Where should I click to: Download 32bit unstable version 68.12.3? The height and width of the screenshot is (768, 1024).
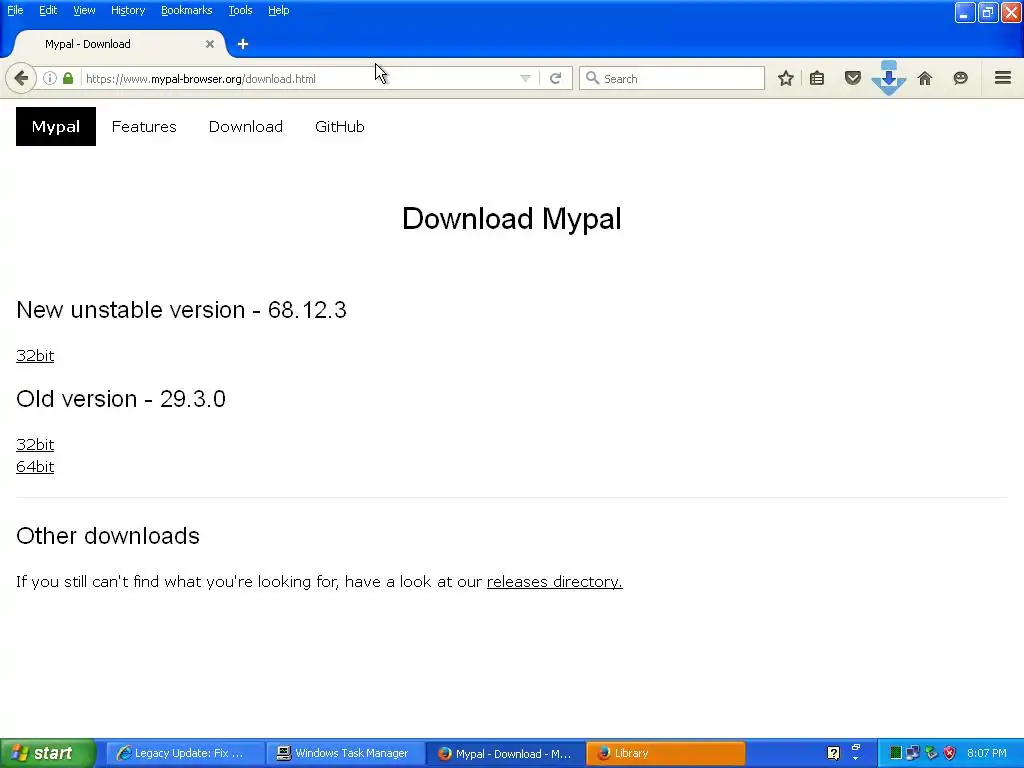coord(35,355)
